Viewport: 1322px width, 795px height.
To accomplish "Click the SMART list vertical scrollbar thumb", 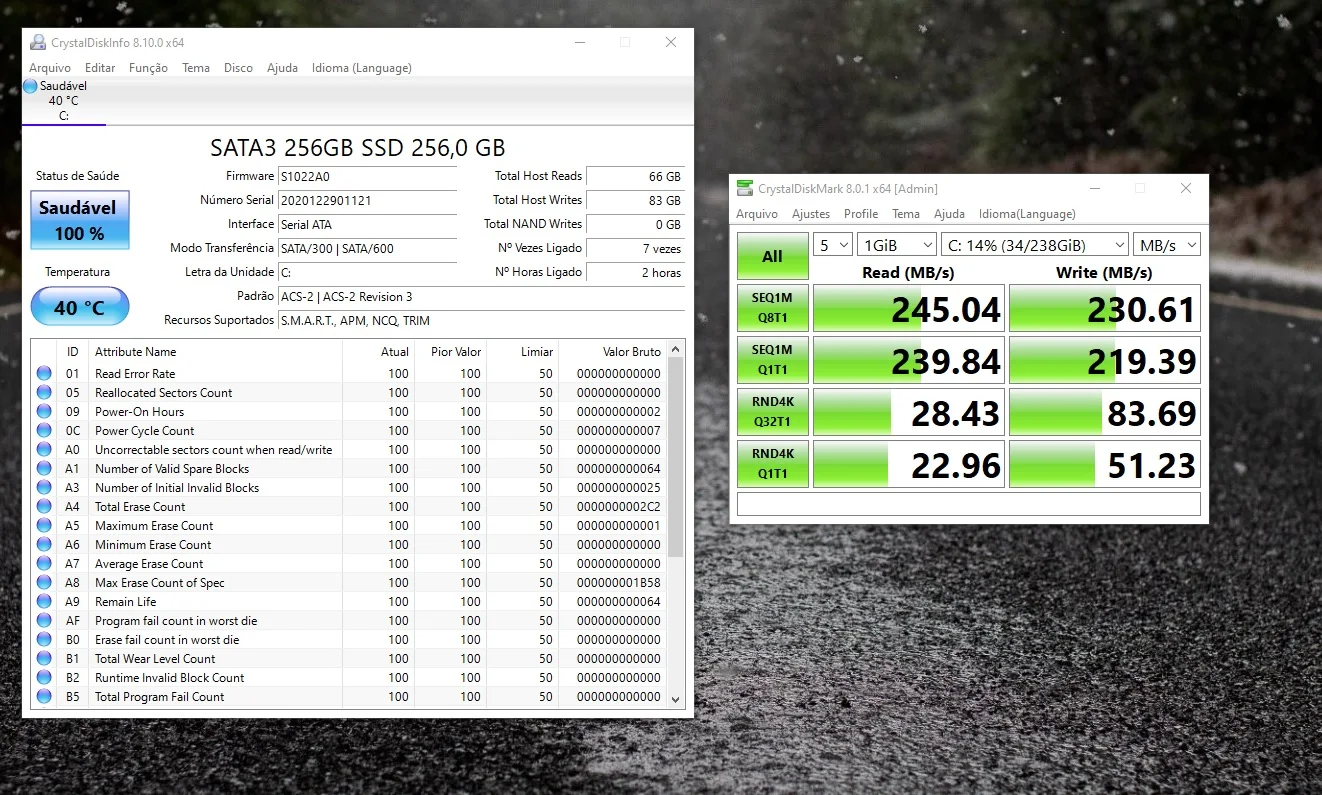I will (676, 456).
